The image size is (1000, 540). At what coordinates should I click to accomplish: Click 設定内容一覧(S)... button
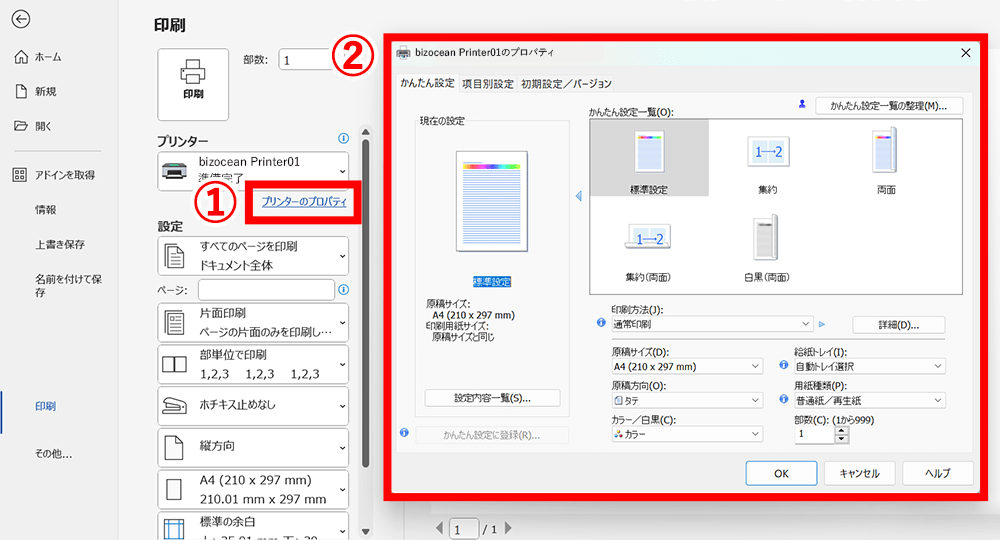pos(492,398)
